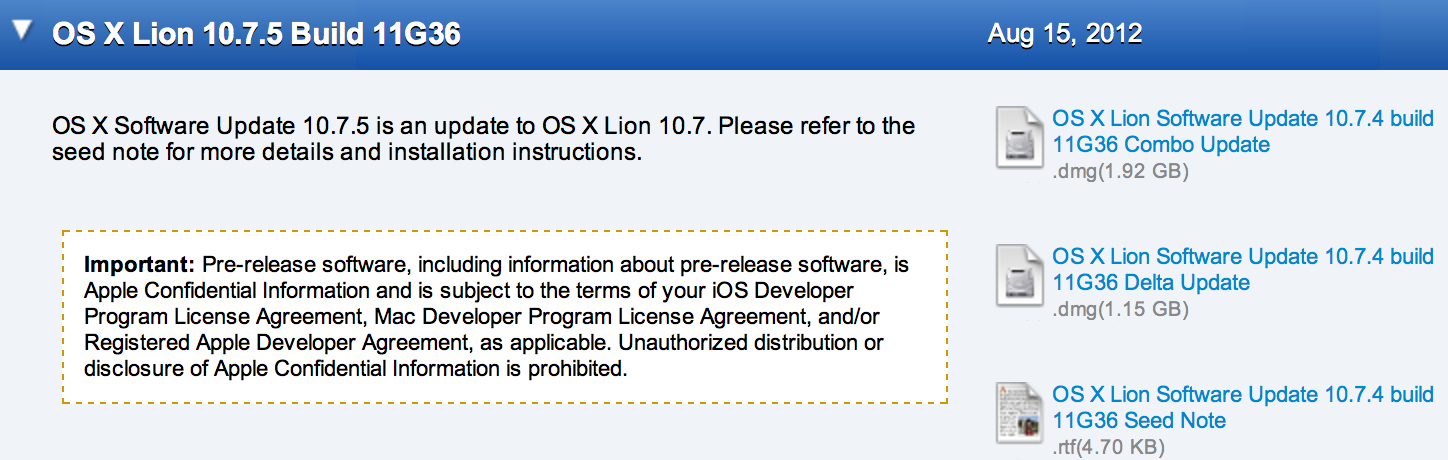Open the 11G36 Delta Update download link
The height and width of the screenshot is (460, 1448).
(x=1243, y=269)
